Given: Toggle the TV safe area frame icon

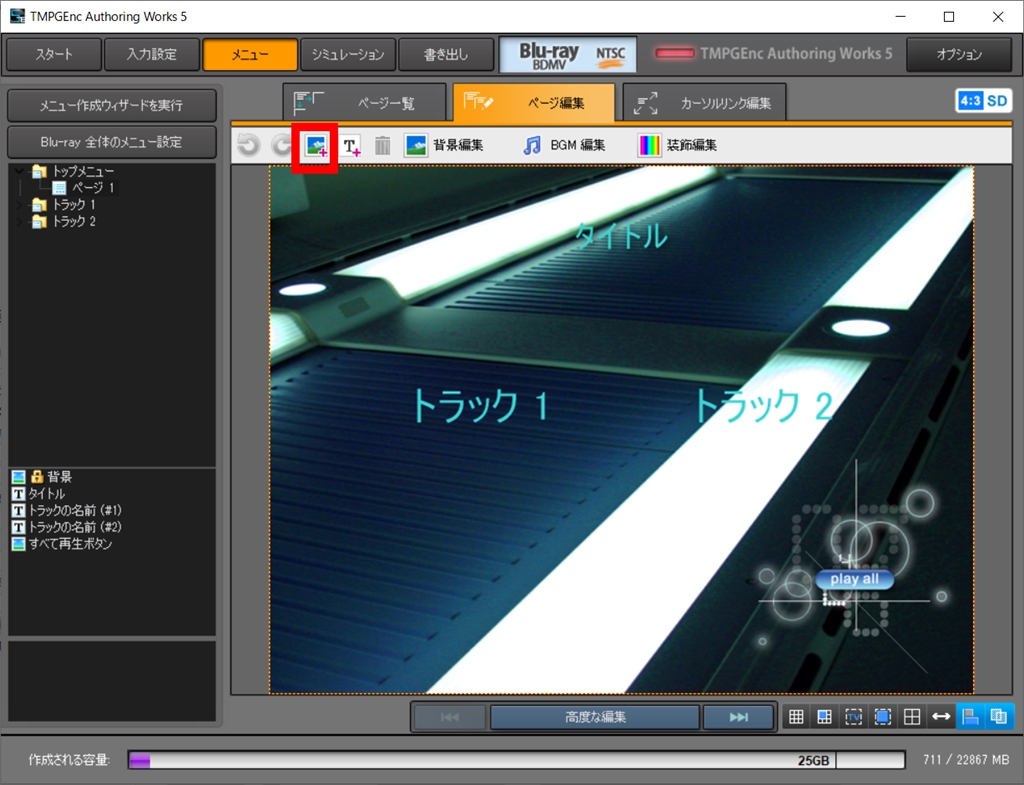Looking at the screenshot, I should point(854,717).
